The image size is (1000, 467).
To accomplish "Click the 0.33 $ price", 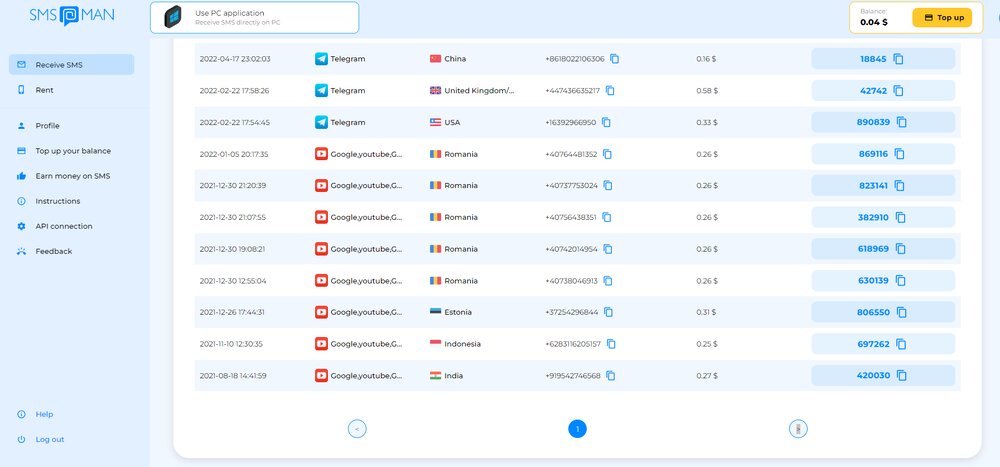I will [x=707, y=122].
